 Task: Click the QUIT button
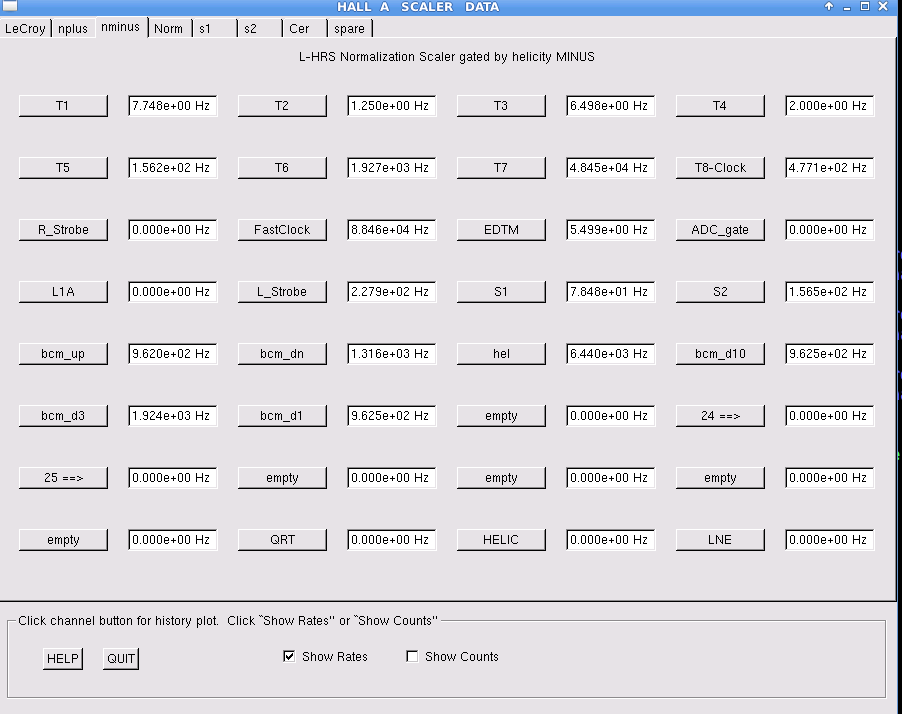(x=121, y=659)
